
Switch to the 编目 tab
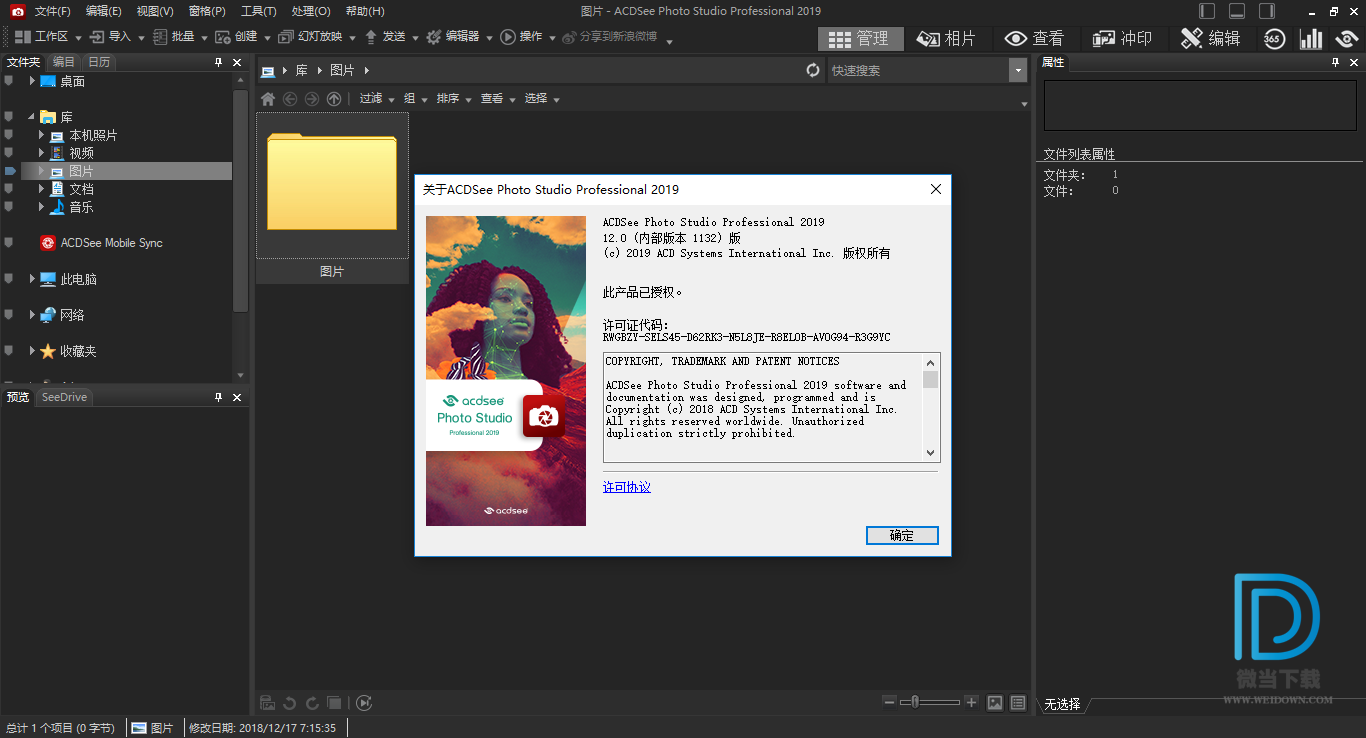[x=64, y=62]
